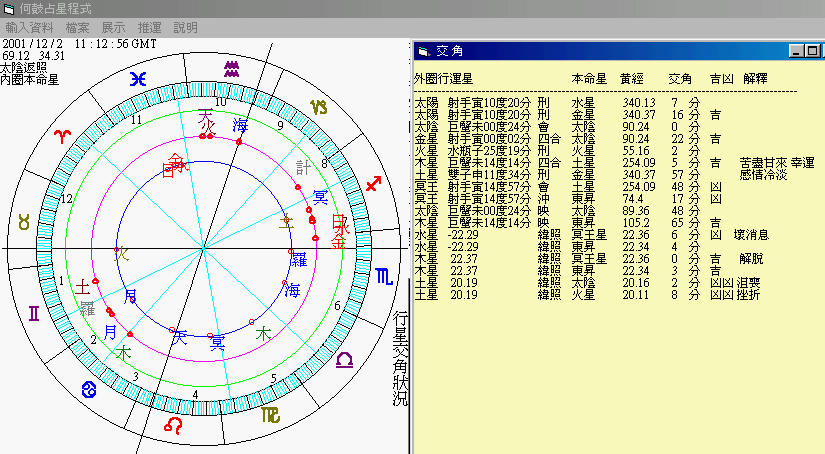
Task: Click the 吉凶 column header
Action: pos(722,79)
